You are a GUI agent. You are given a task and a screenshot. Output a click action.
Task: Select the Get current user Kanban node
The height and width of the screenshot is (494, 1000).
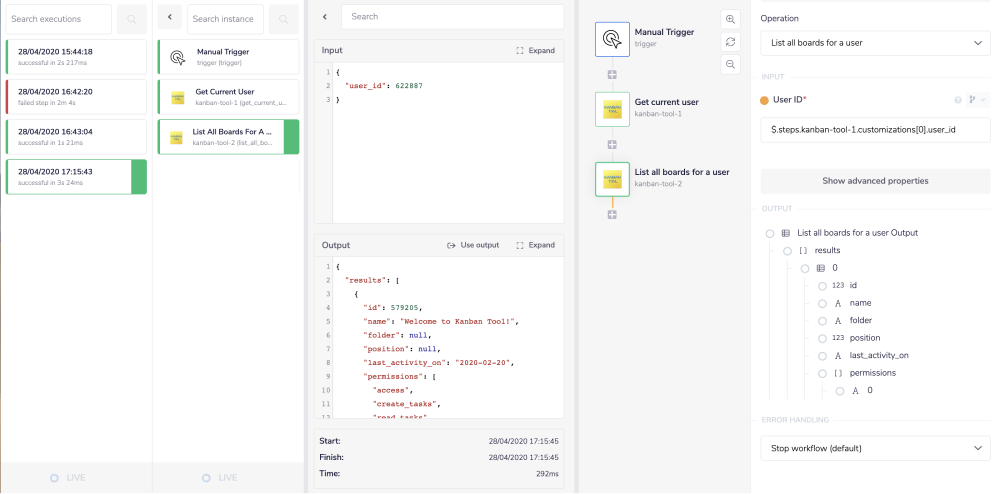[x=613, y=108]
